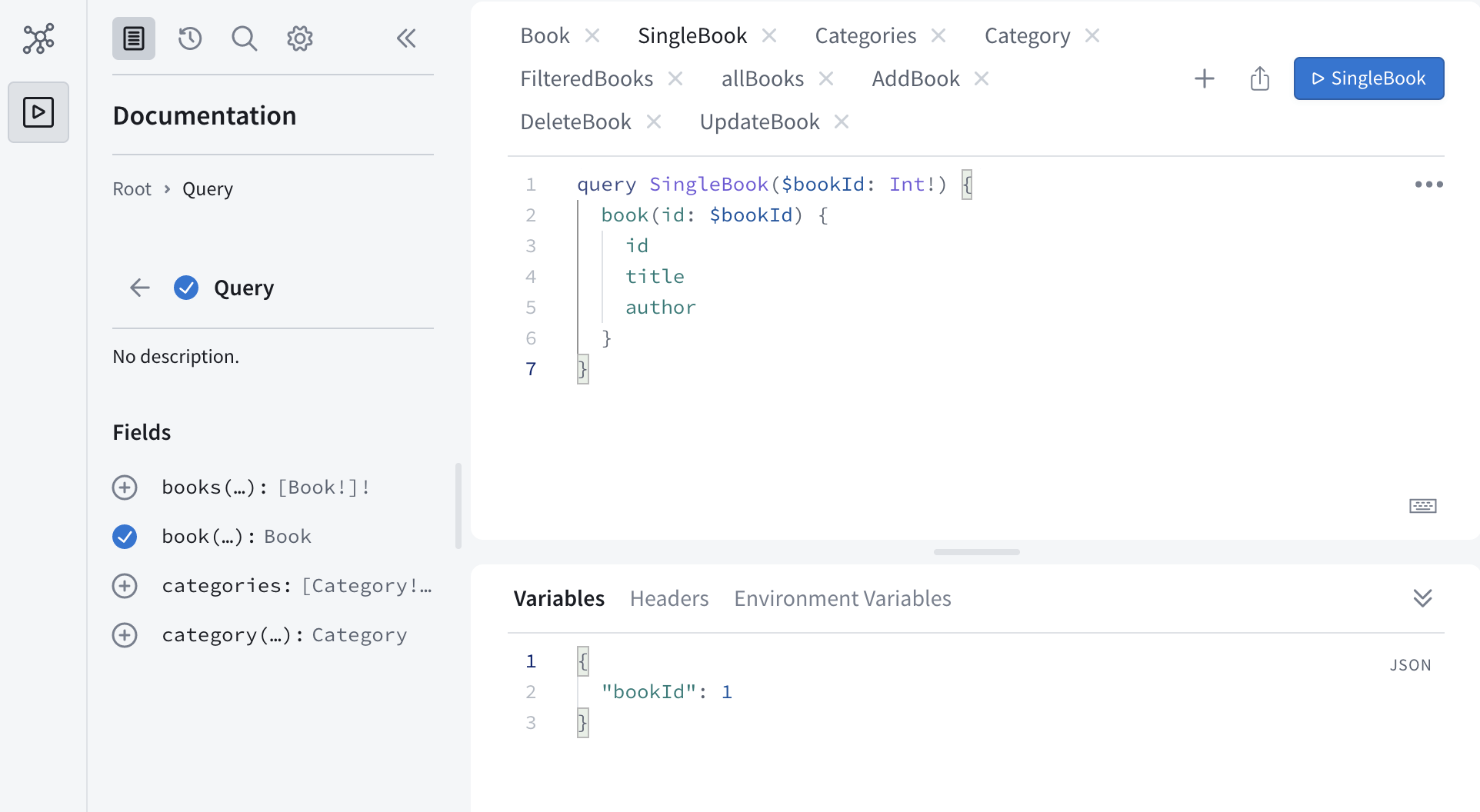Screen dimensions: 1480x812
Task: Place cursor on the author line in query
Action: (x=661, y=308)
